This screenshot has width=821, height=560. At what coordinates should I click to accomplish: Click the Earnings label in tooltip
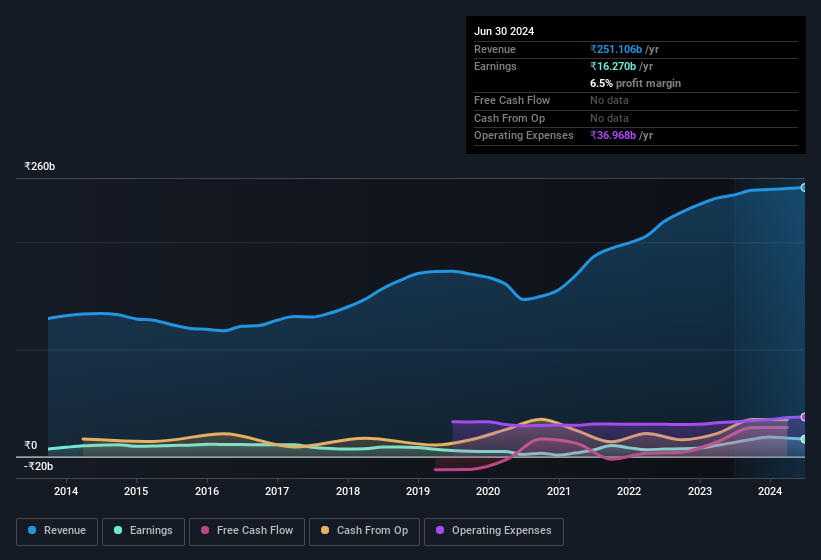pyautogui.click(x=495, y=66)
